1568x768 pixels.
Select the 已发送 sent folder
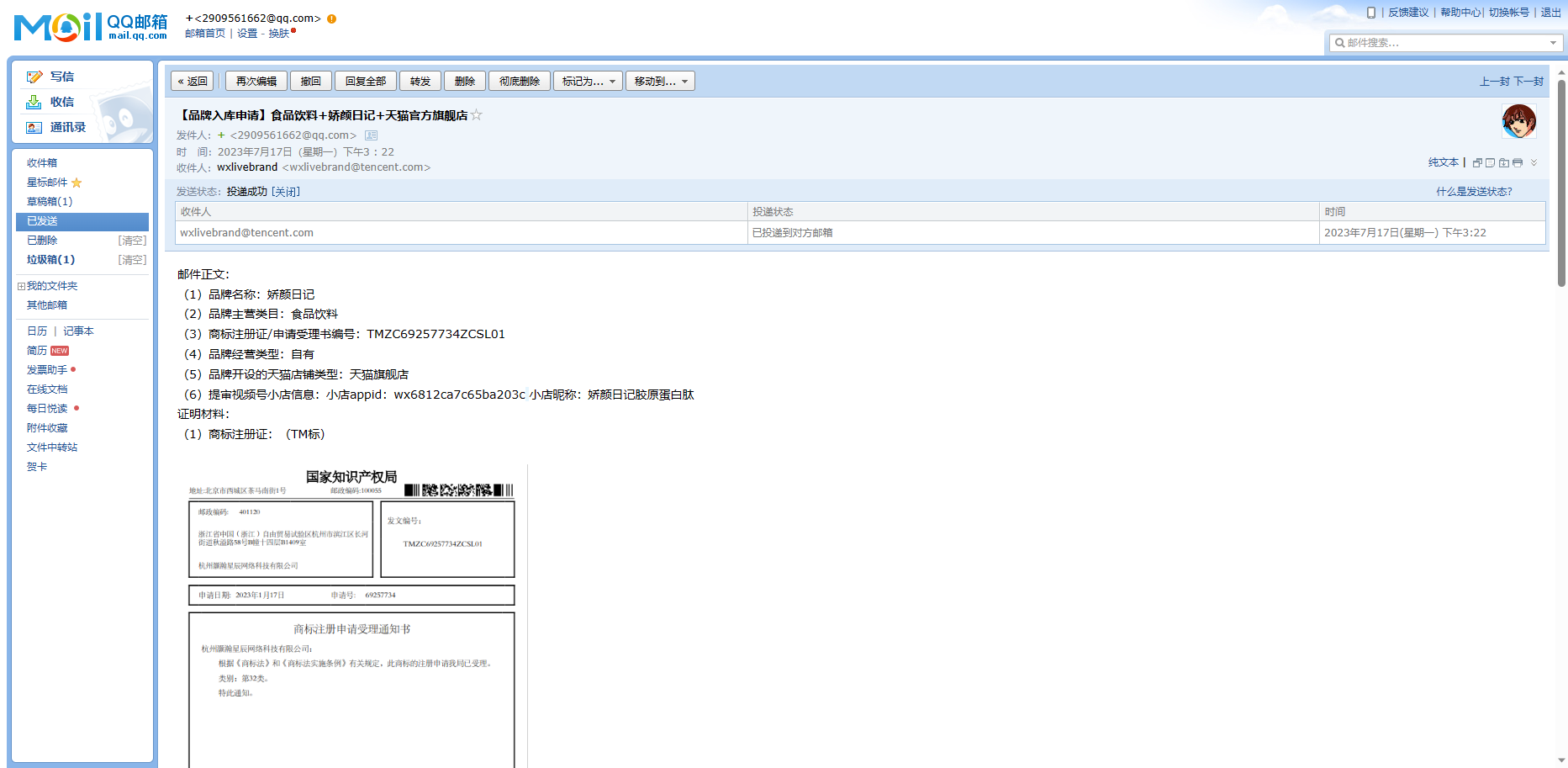pos(82,221)
